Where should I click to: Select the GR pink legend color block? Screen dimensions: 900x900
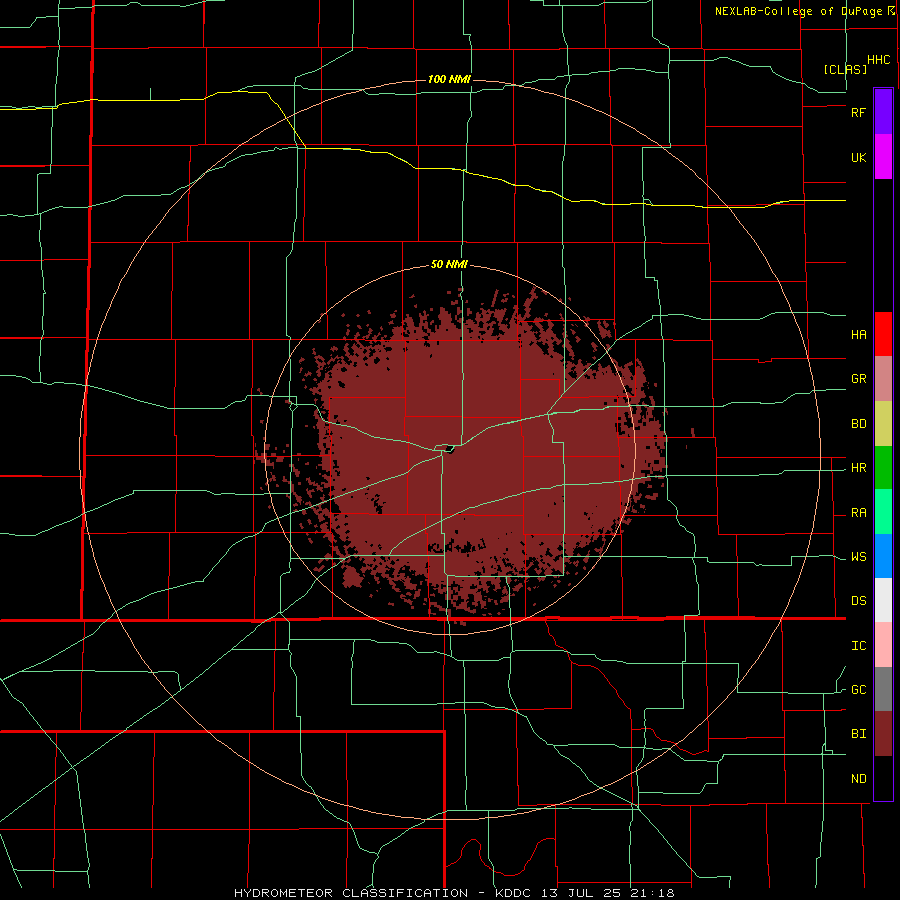click(883, 379)
